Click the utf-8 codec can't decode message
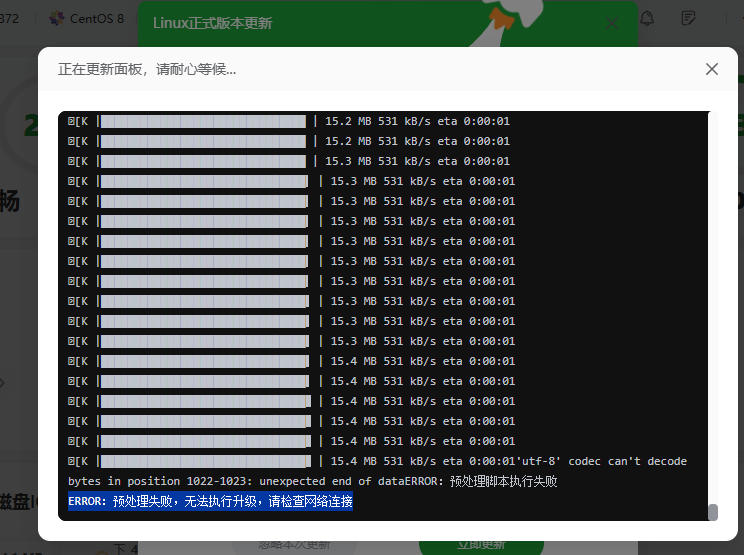Image resolution: width=744 pixels, height=555 pixels. click(x=601, y=461)
